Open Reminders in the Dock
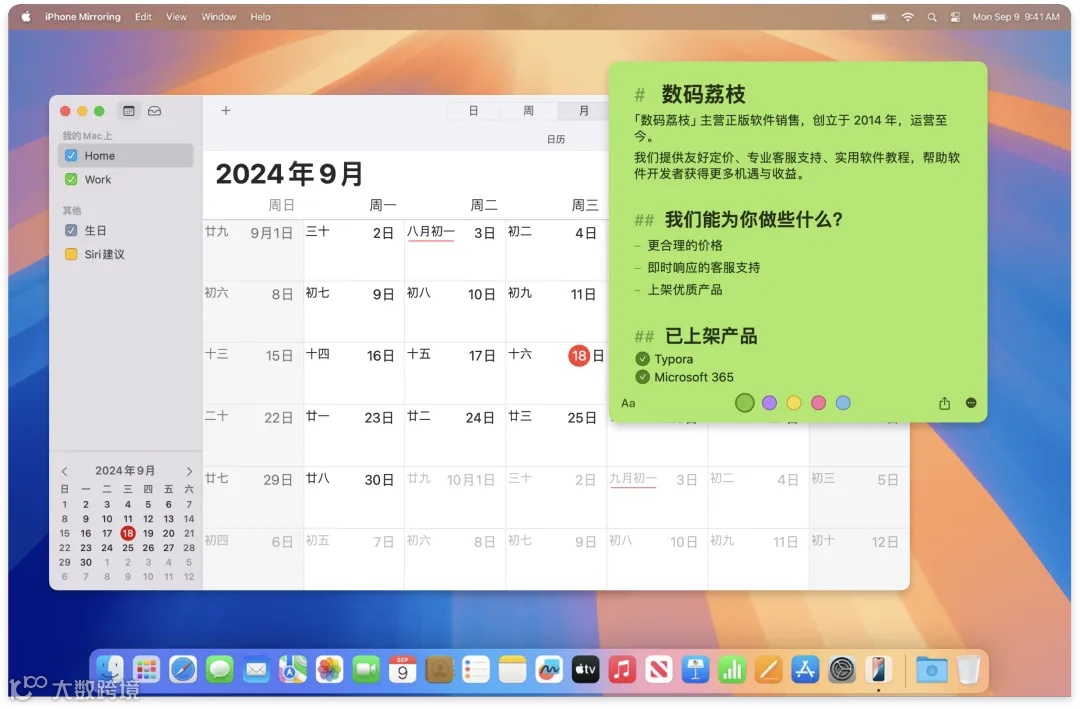Viewport: 1080px width, 709px height. click(x=476, y=669)
